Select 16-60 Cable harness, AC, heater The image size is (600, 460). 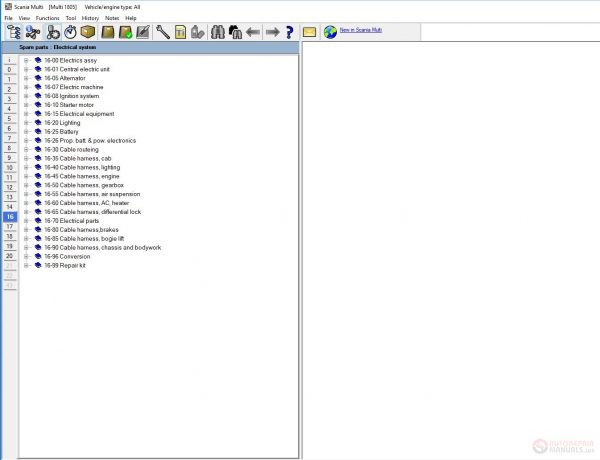[x=86, y=203]
